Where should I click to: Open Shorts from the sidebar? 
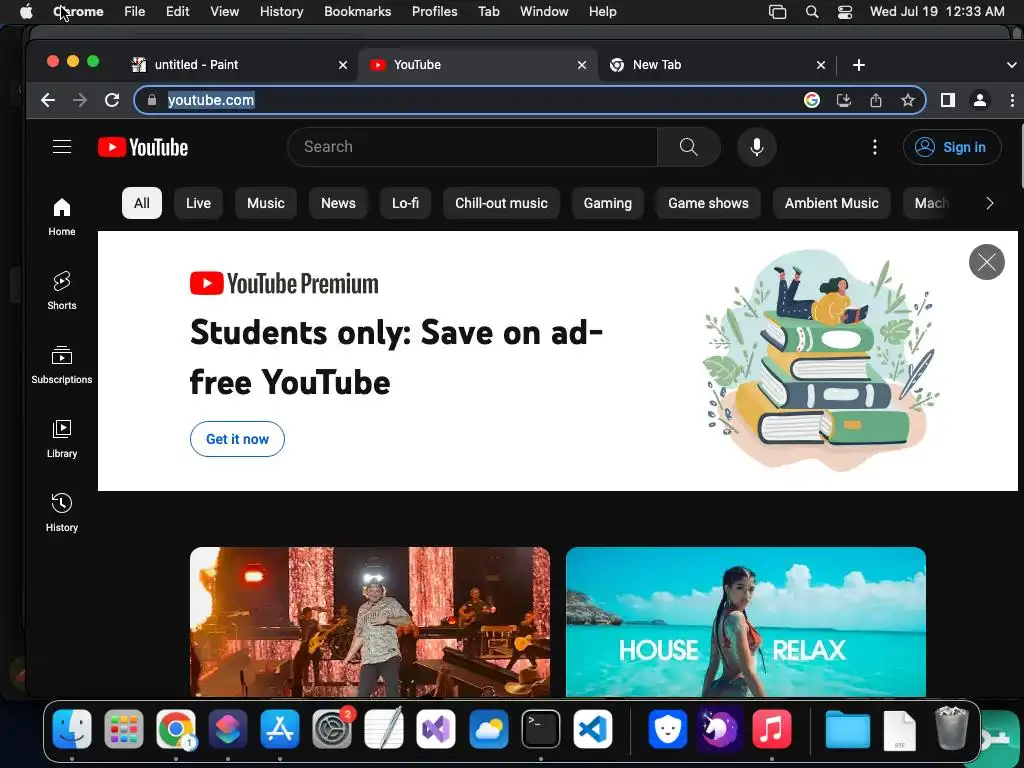click(x=62, y=291)
